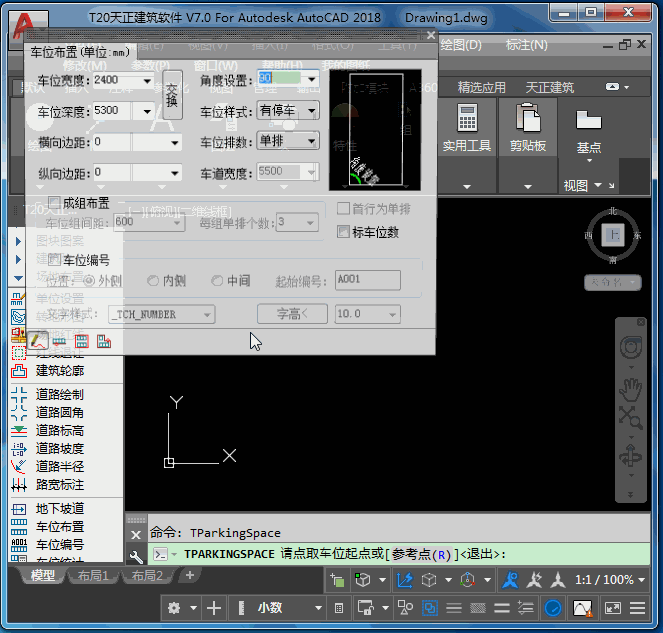
Task: Open the 车位宽度 dropdown
Action: (147, 81)
